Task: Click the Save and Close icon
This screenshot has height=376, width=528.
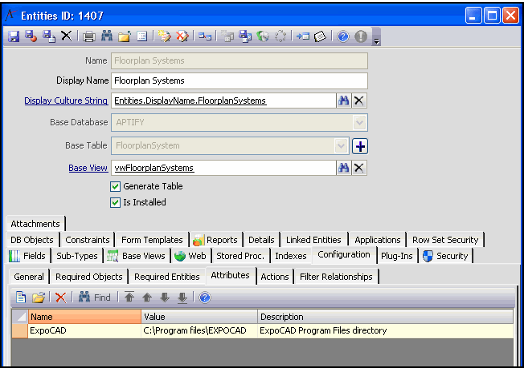Action: coord(31,36)
